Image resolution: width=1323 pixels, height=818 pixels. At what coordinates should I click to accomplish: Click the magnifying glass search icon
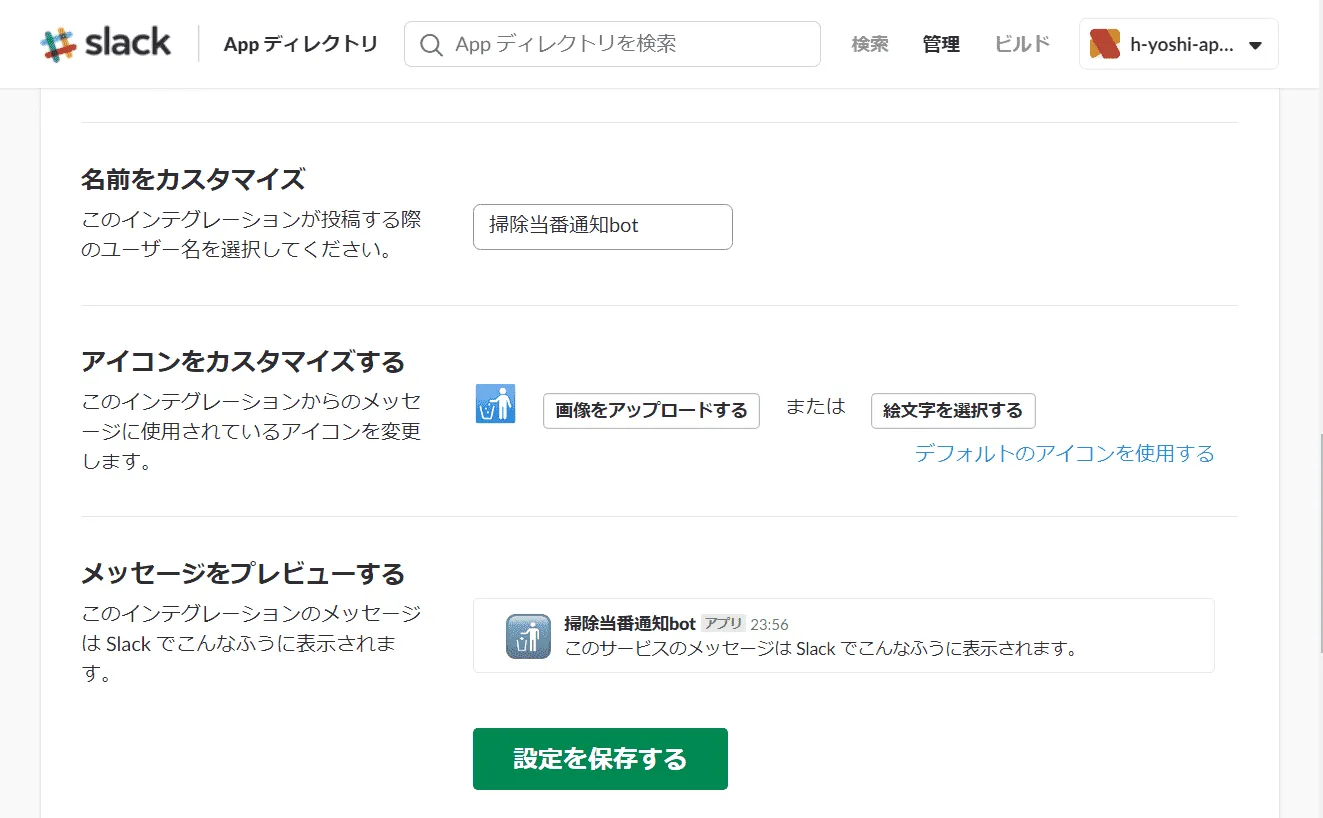[431, 44]
